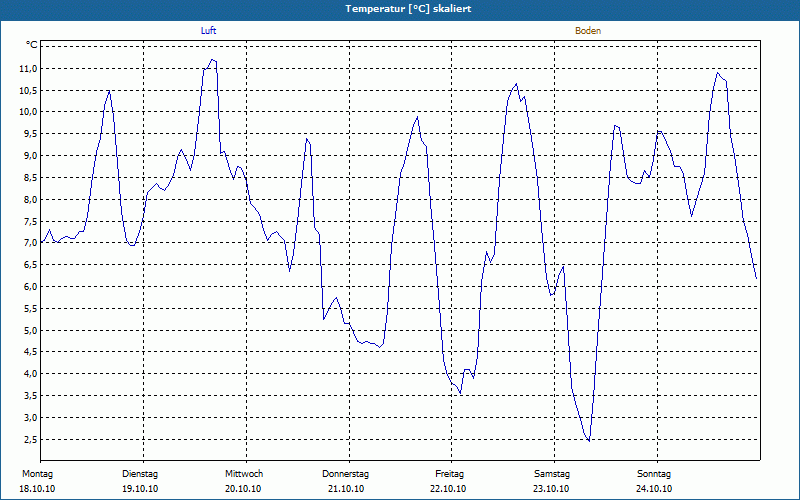Click the date '19.10.10'
The width and height of the screenshot is (800, 500).
point(140,489)
